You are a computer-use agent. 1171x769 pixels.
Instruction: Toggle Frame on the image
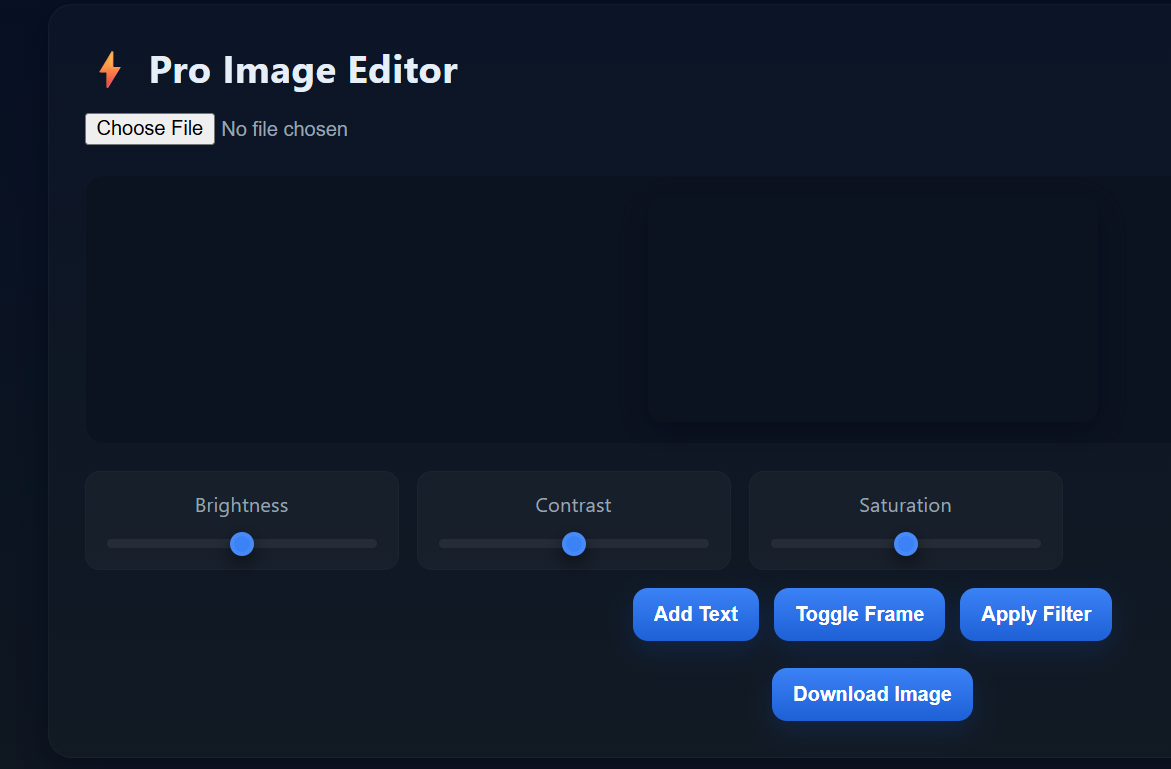pyautogui.click(x=859, y=614)
